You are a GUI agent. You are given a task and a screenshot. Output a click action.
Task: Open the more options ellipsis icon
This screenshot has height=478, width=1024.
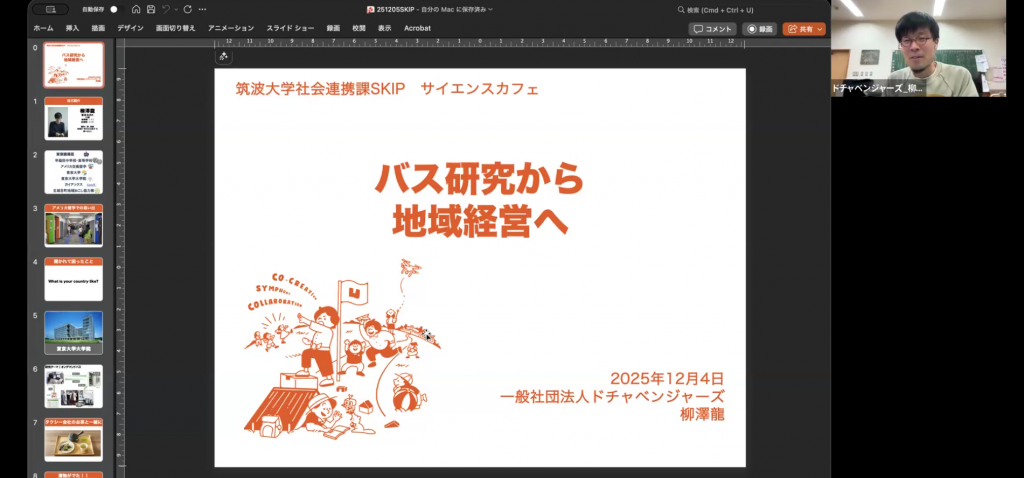click(203, 9)
